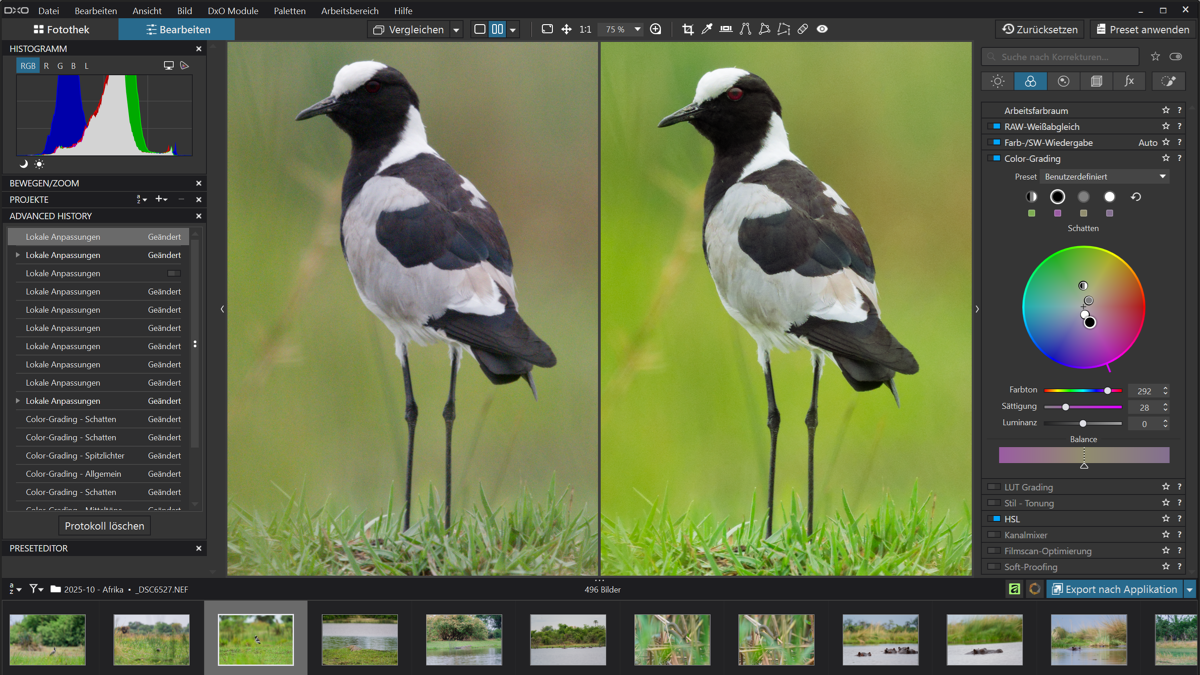Select the Schatten black circle
Viewport: 1200px width, 675px height.
click(x=1057, y=197)
